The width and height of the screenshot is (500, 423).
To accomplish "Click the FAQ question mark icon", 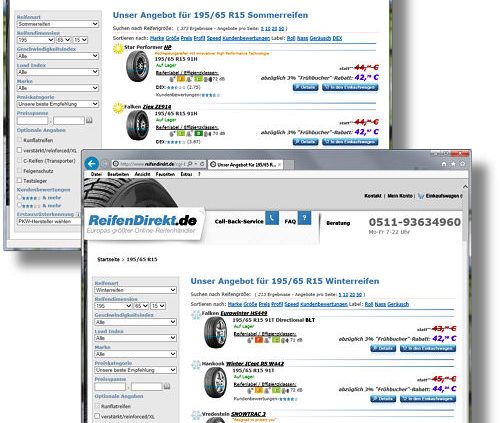I will [x=304, y=218].
